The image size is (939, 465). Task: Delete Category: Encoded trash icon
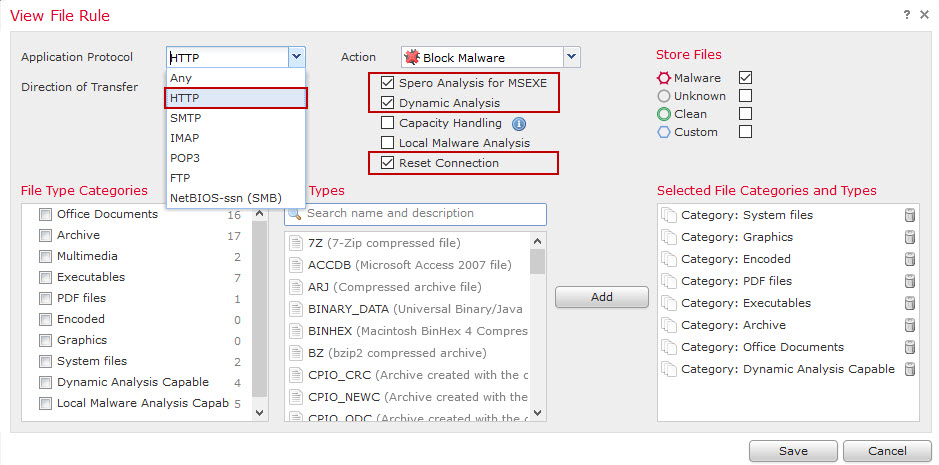coord(910,259)
